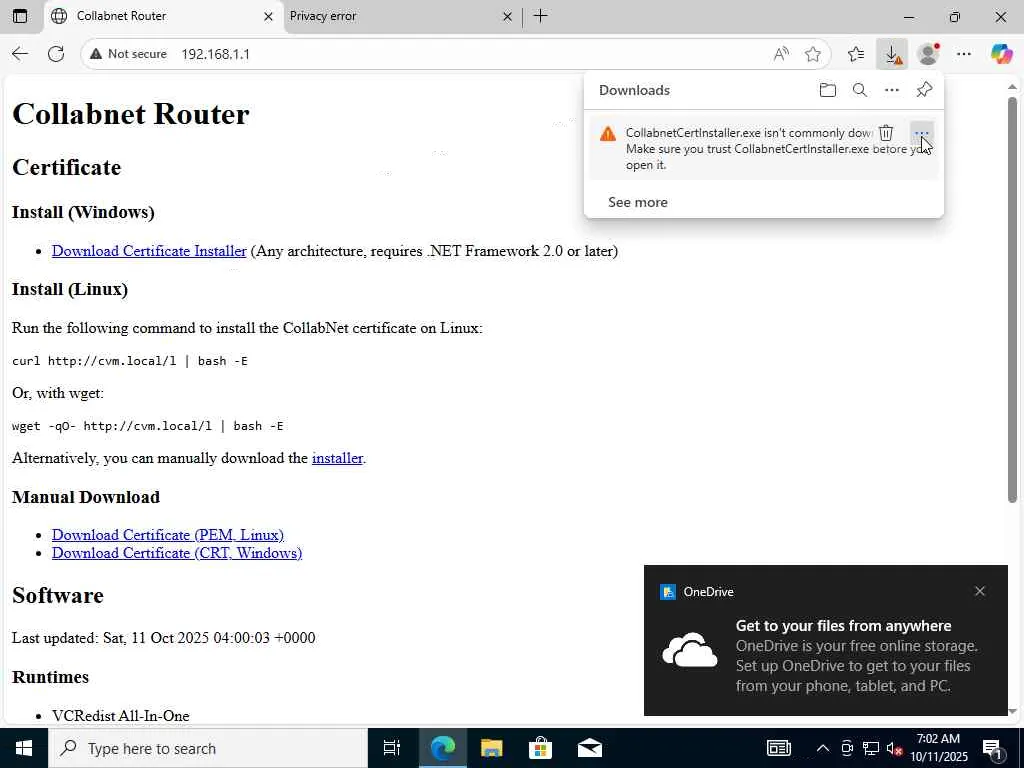The image size is (1024, 768).
Task: Click the wget -qO- command text
Action: [148, 426]
